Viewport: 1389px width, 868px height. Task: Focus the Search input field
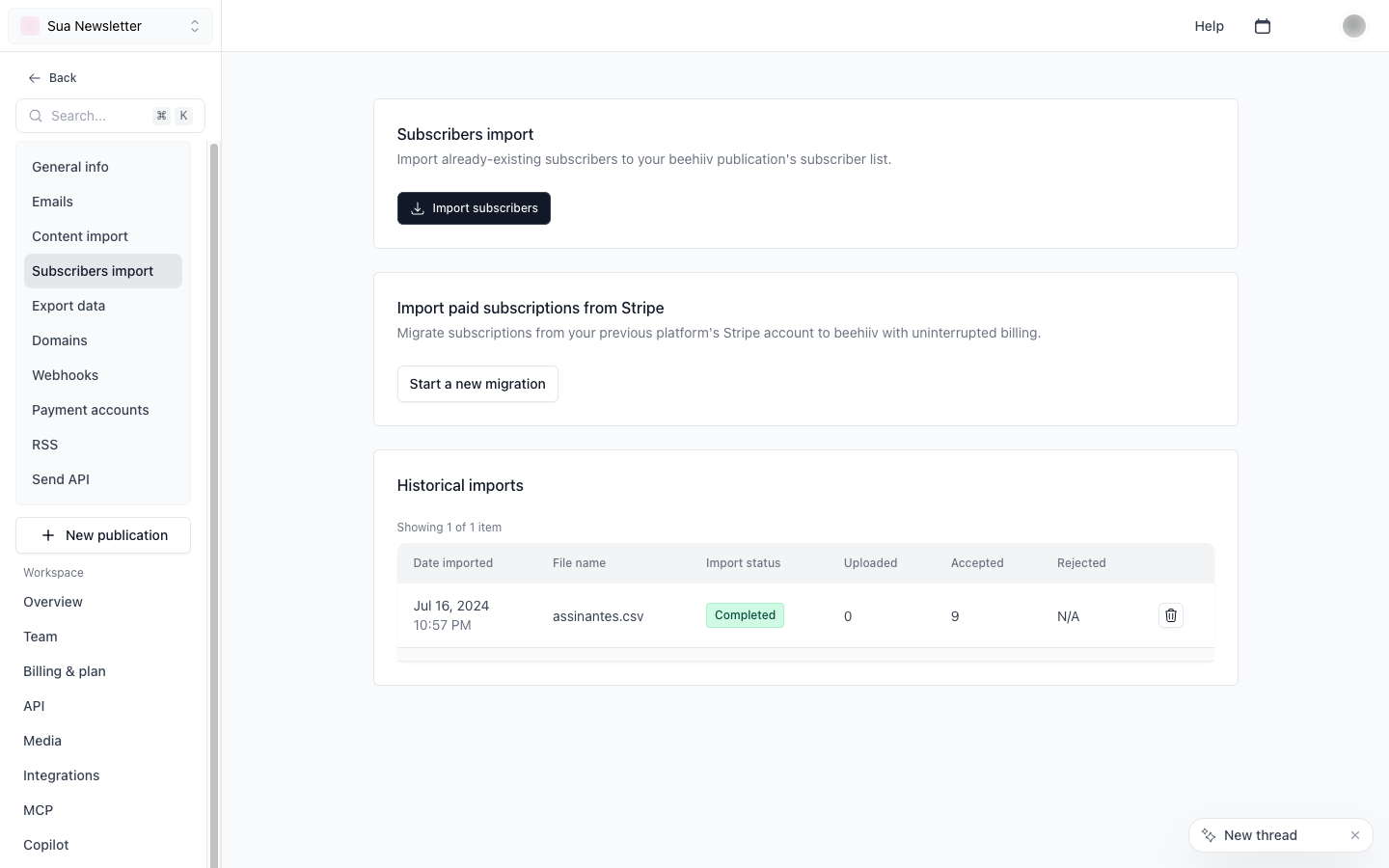[x=110, y=116]
